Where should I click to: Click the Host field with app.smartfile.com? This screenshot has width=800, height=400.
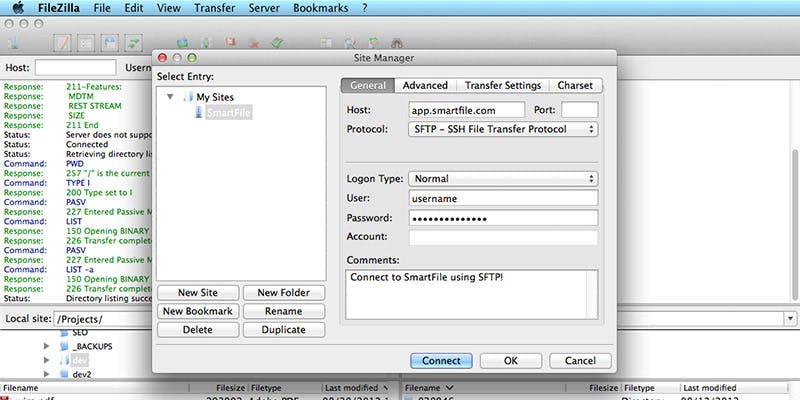click(466, 110)
